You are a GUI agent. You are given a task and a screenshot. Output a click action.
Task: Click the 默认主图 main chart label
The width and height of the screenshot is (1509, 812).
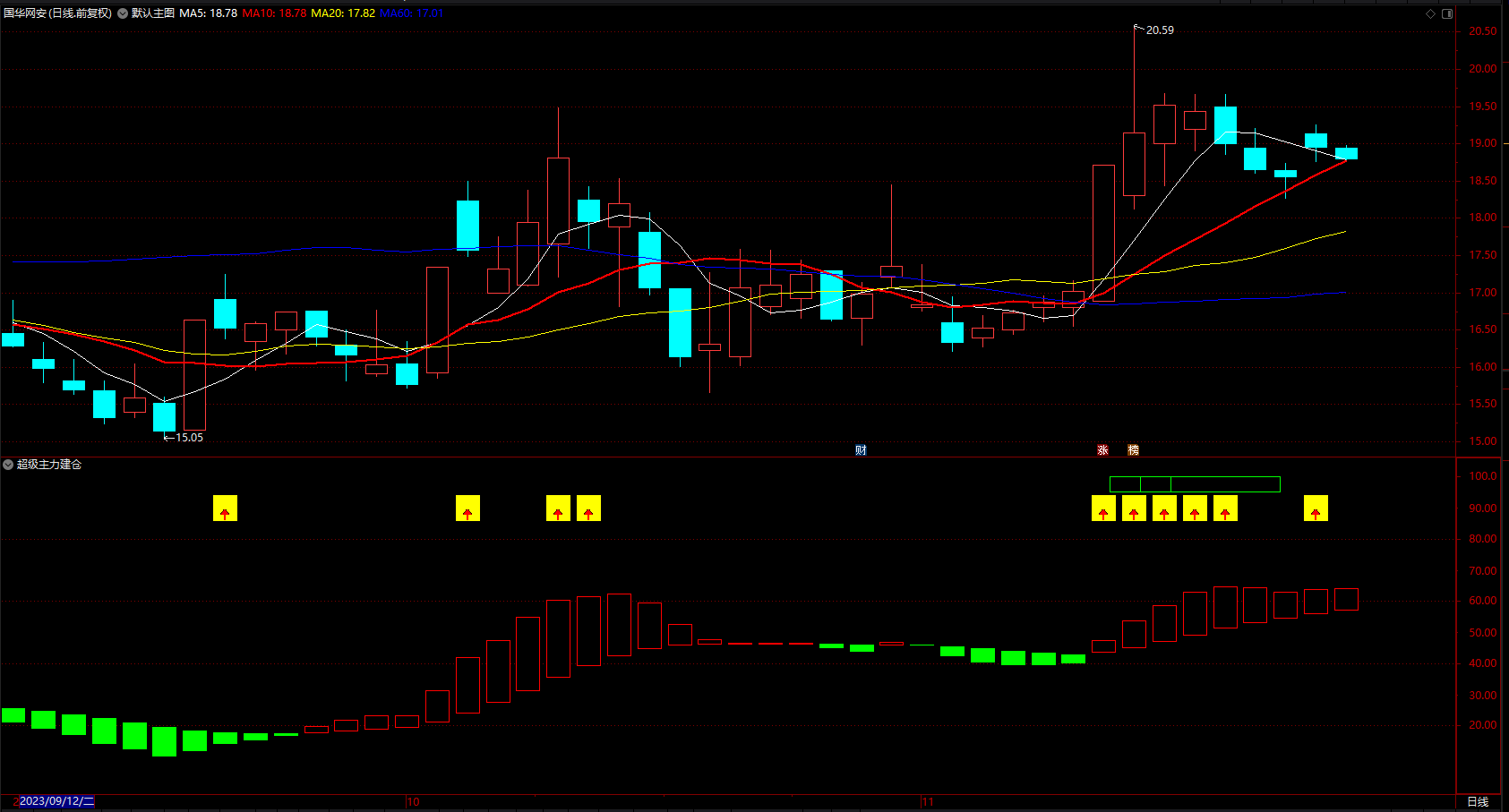pos(153,13)
